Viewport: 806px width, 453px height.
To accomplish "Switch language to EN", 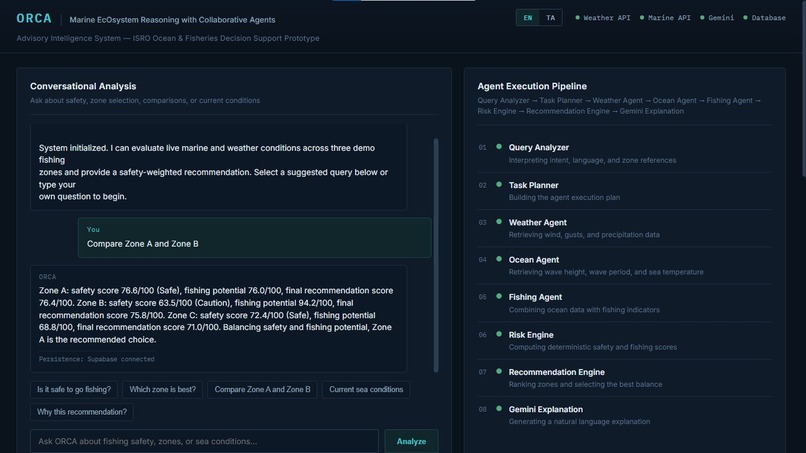I will pyautogui.click(x=527, y=18).
